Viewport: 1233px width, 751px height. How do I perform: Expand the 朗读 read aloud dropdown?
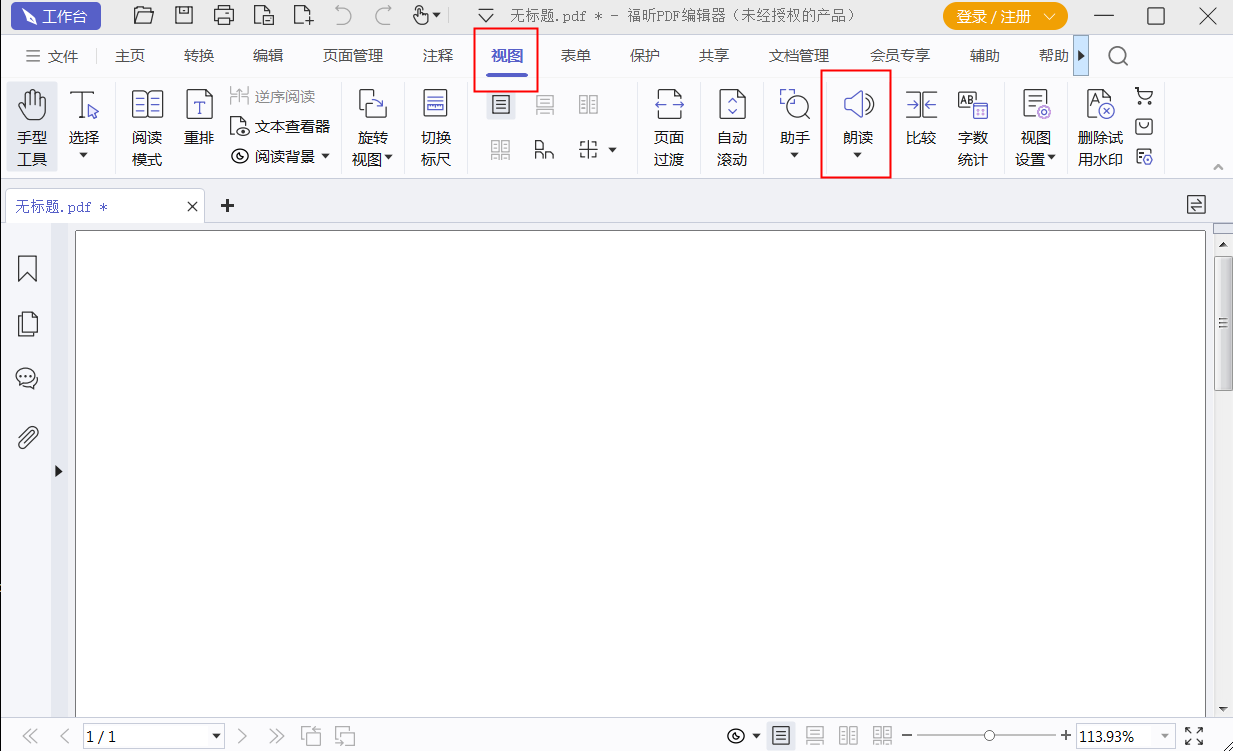tap(857, 155)
